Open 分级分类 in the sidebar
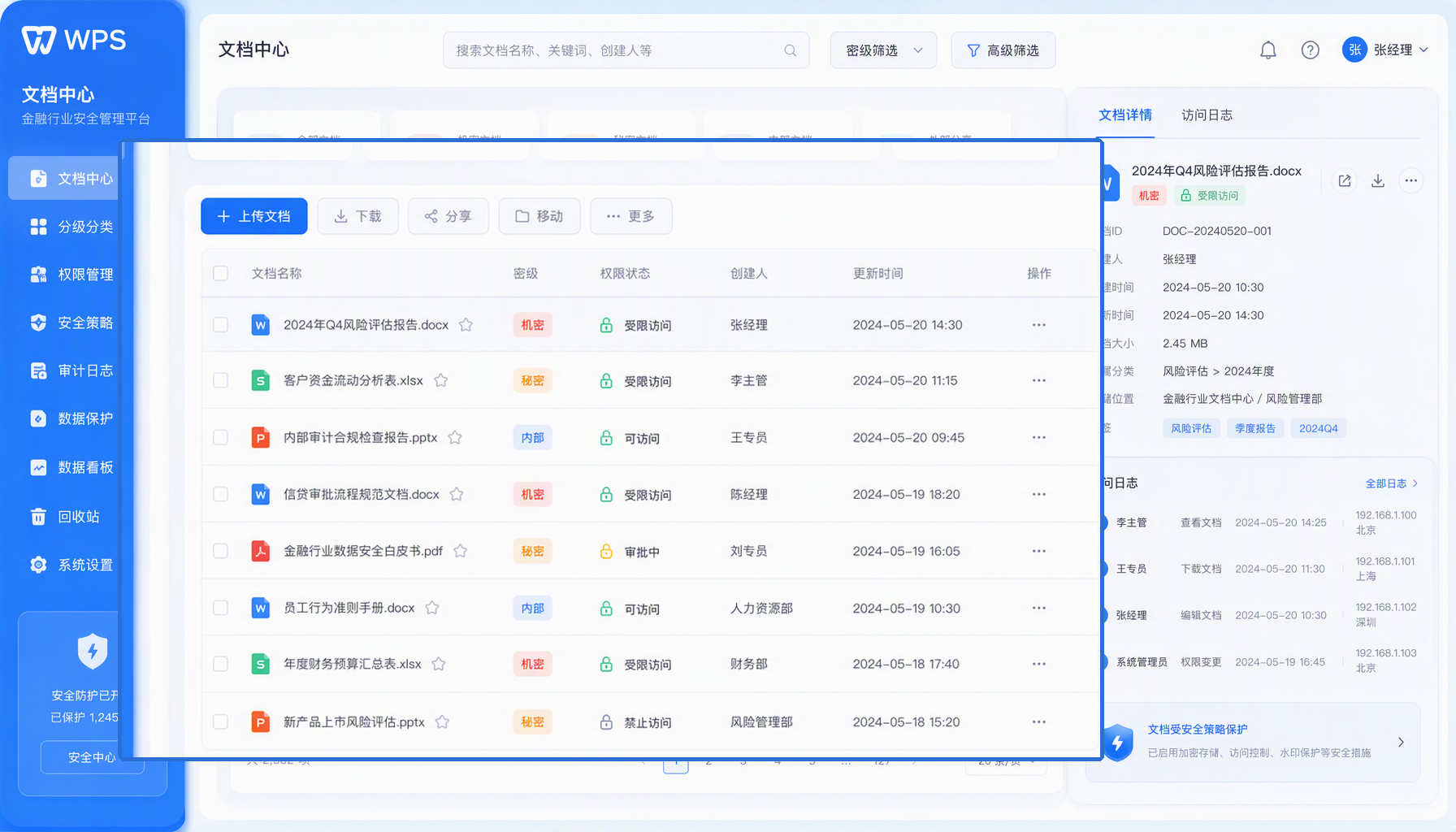The image size is (1456, 832). 71,227
